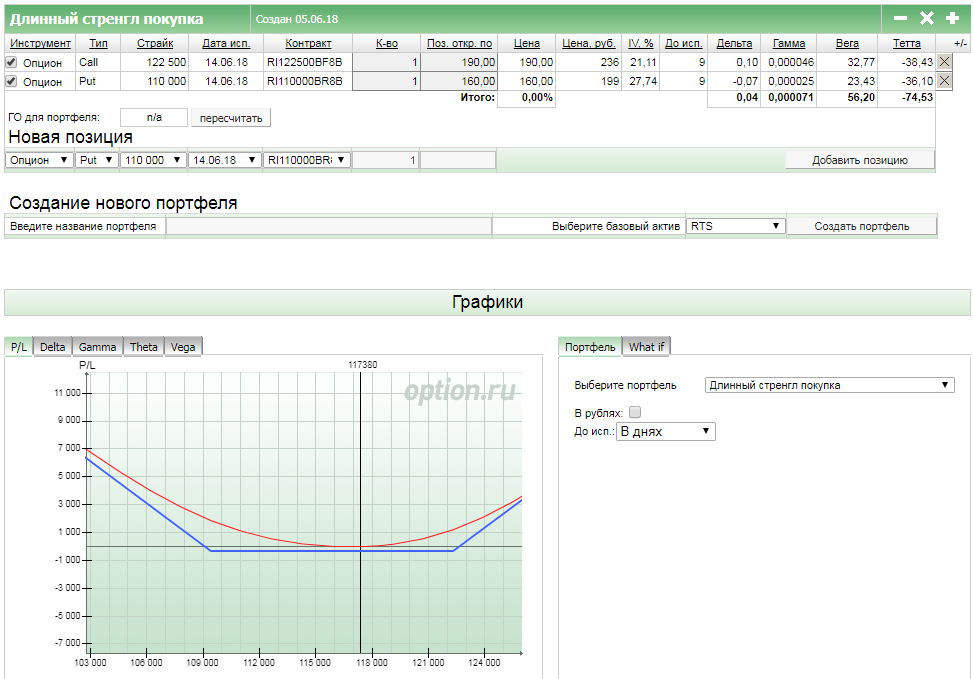Click the X icon in portfolio header

(x=926, y=18)
